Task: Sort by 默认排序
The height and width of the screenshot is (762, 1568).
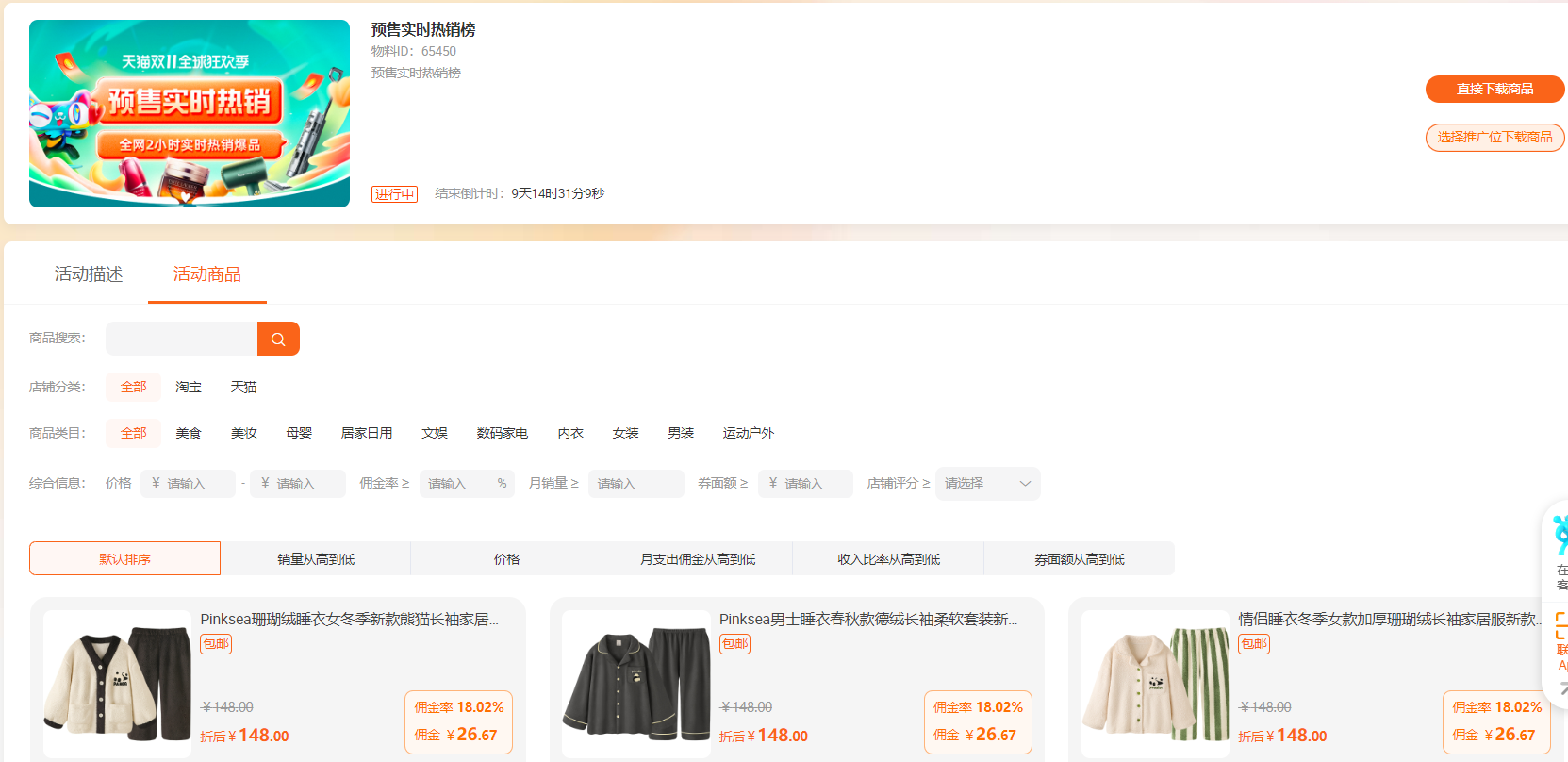Action: click(124, 558)
